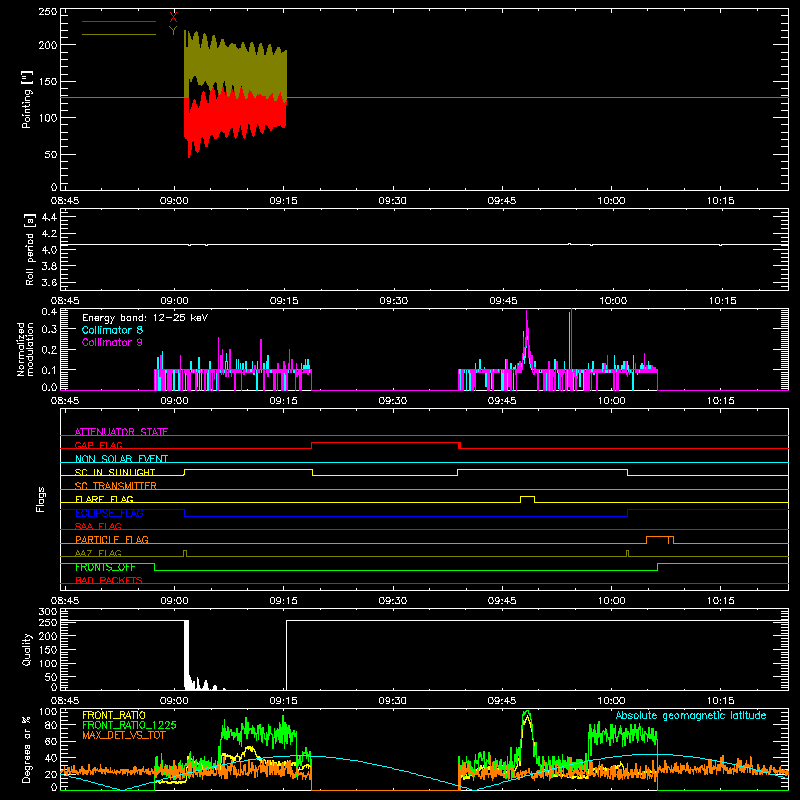Click the BAD_PACKETS flag label
800x800 pixels.
click(109, 580)
